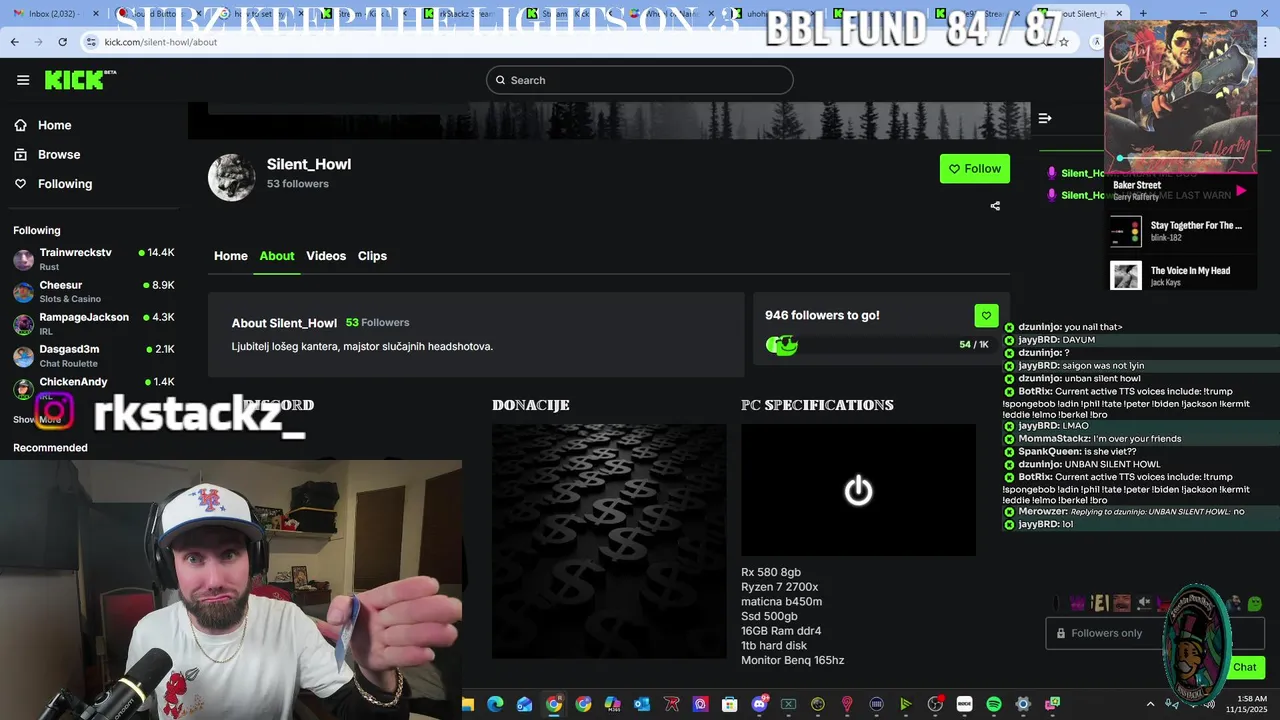Image resolution: width=1280 pixels, height=720 pixels.
Task: Select 'Stay Together For The...' track
Action: click(1180, 231)
